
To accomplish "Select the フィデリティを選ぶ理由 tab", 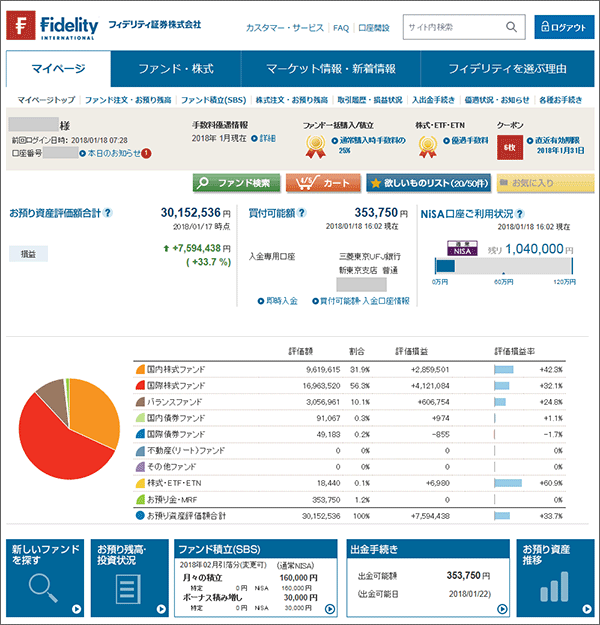I will point(507,69).
